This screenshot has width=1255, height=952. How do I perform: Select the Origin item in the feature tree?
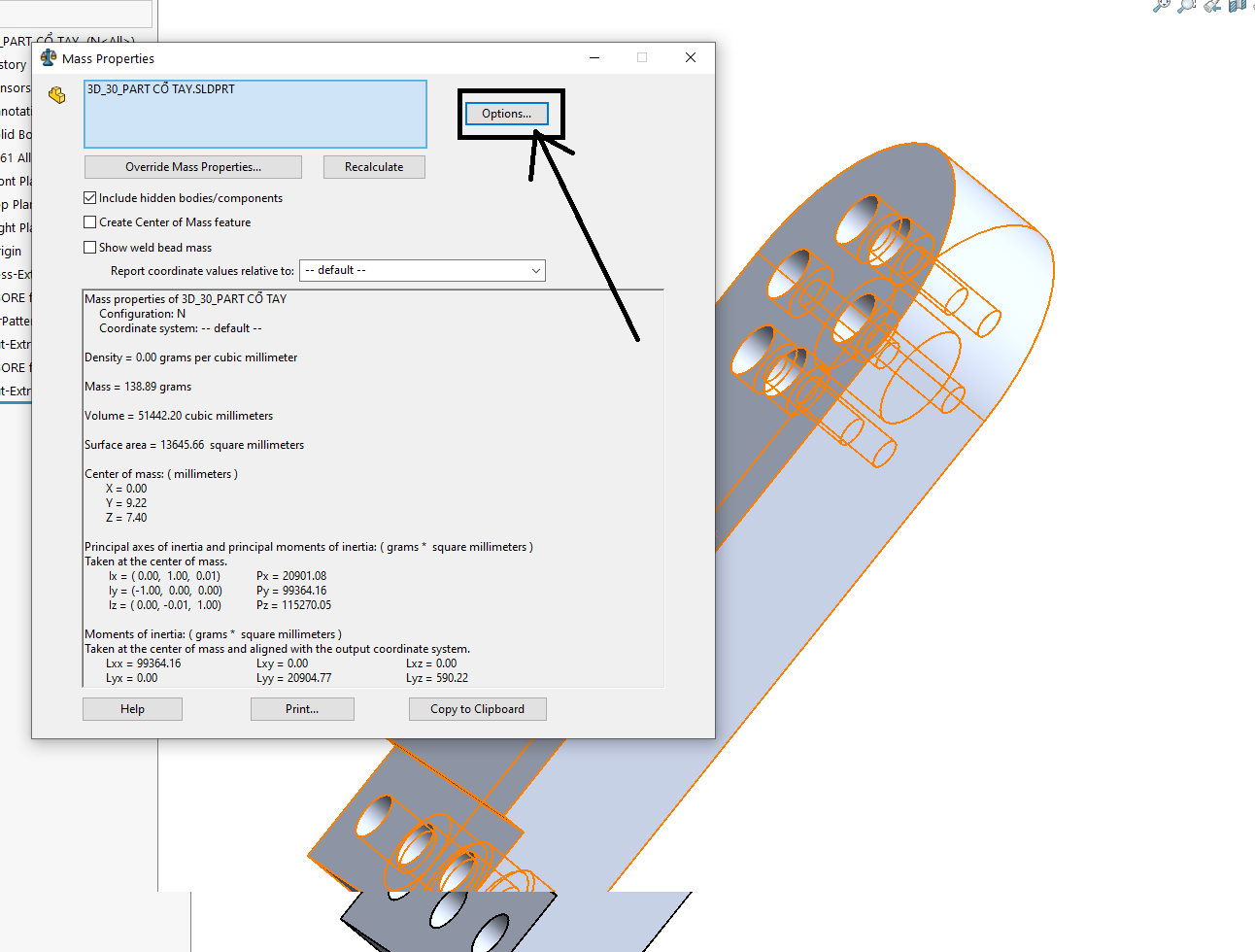coord(12,251)
